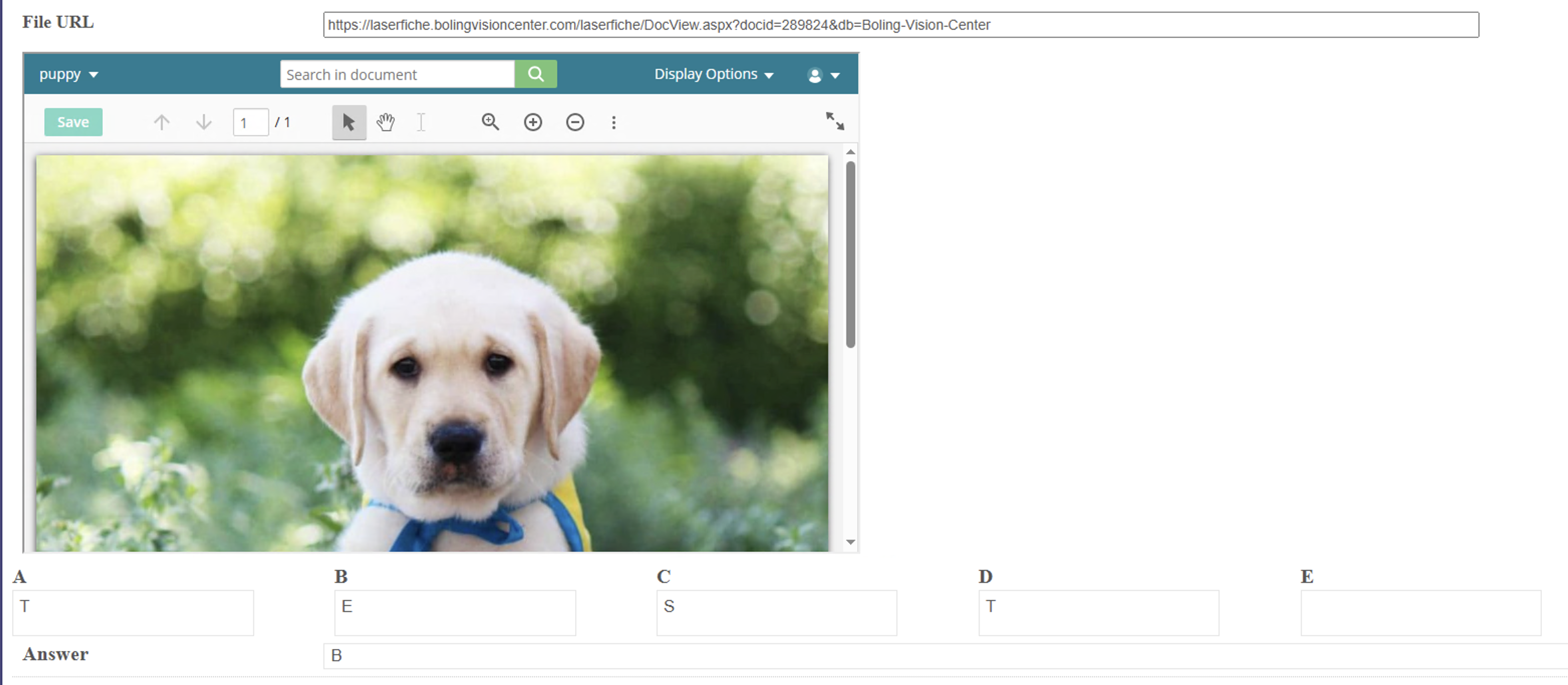The height and width of the screenshot is (685, 1568).
Task: Click the empty field under E
Action: (x=1420, y=613)
